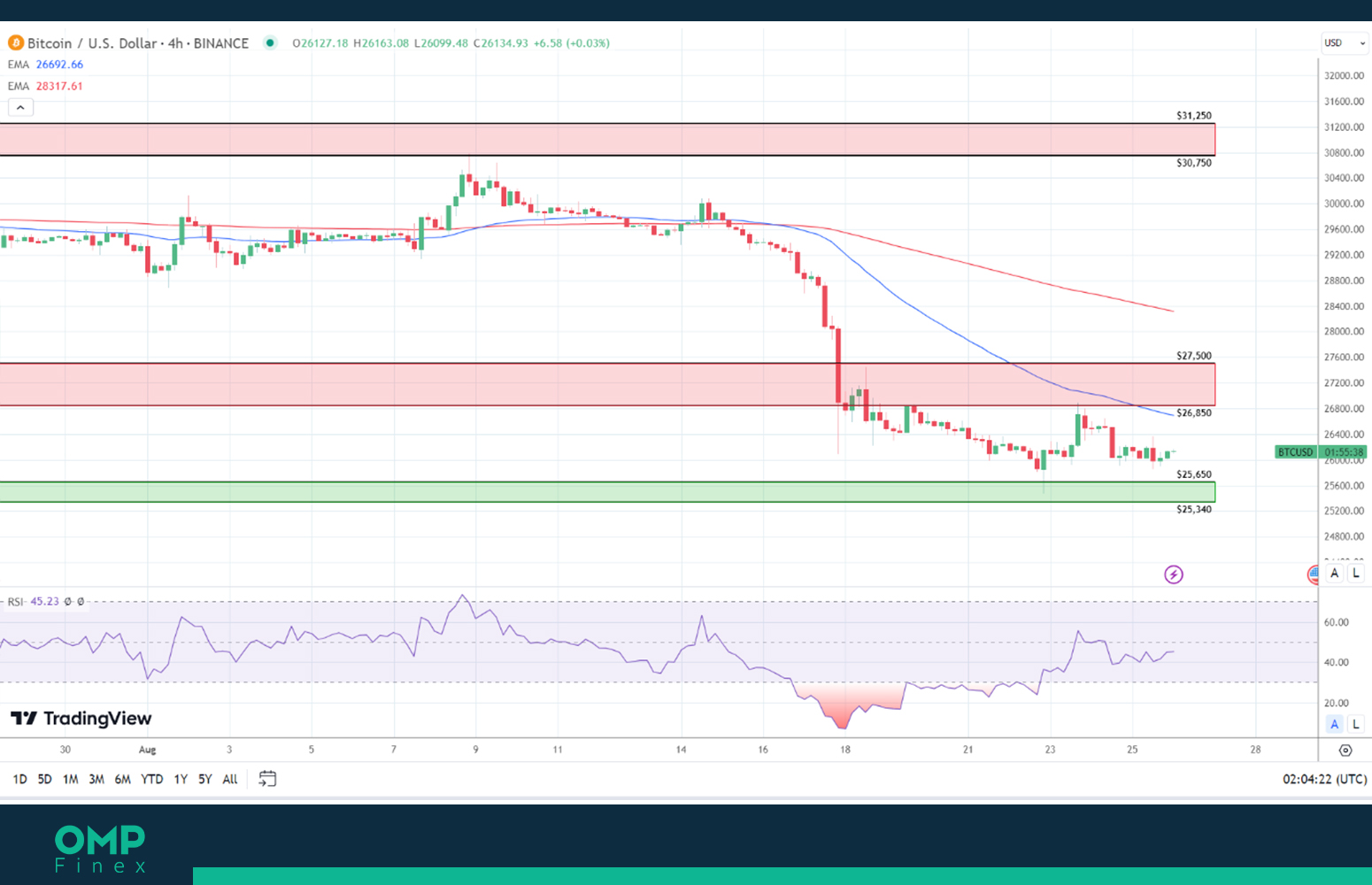Click the RSI legend value 45.23
Viewport: 1372px width, 885px height.
pos(45,601)
